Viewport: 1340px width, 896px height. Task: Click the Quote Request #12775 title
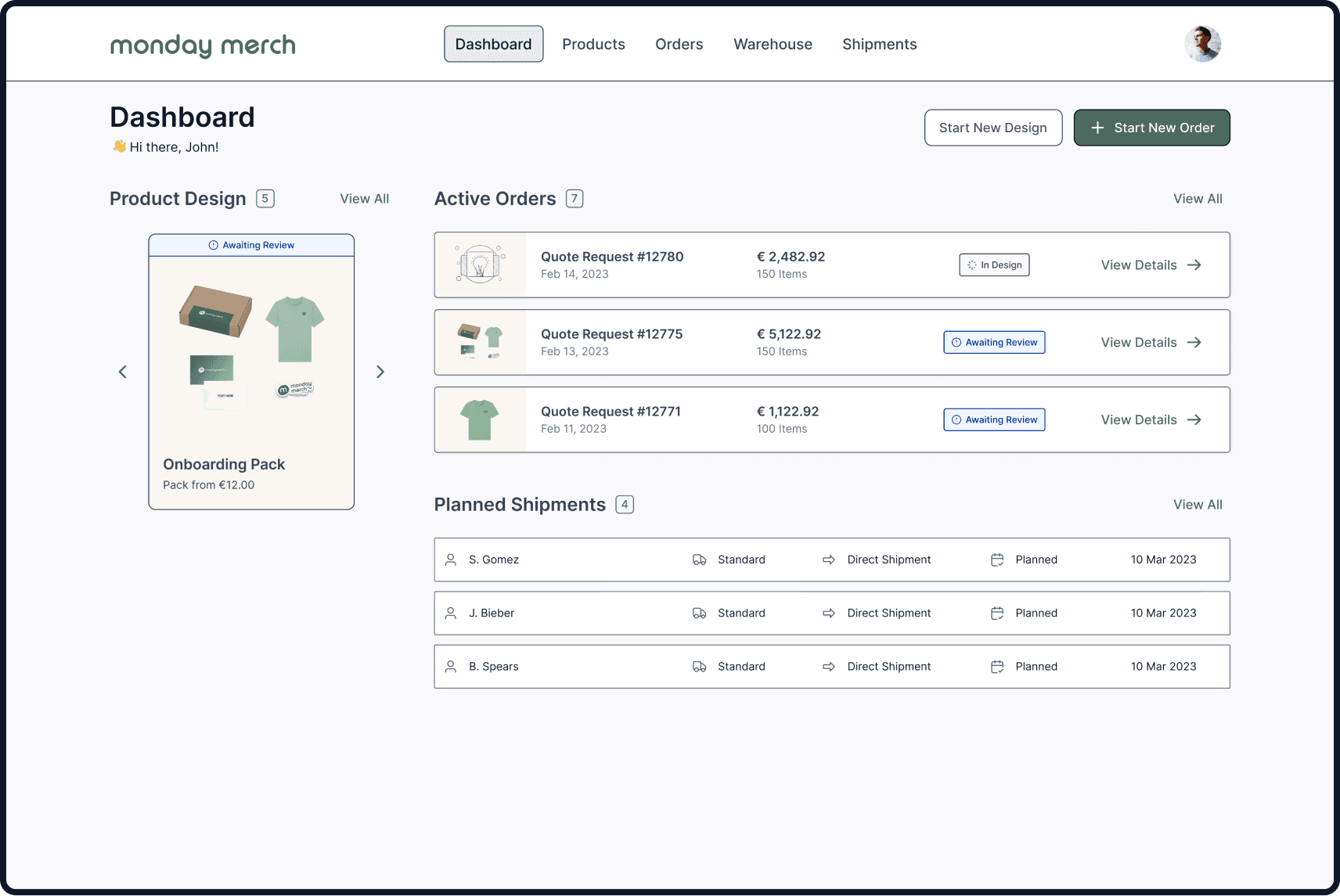[x=611, y=334]
